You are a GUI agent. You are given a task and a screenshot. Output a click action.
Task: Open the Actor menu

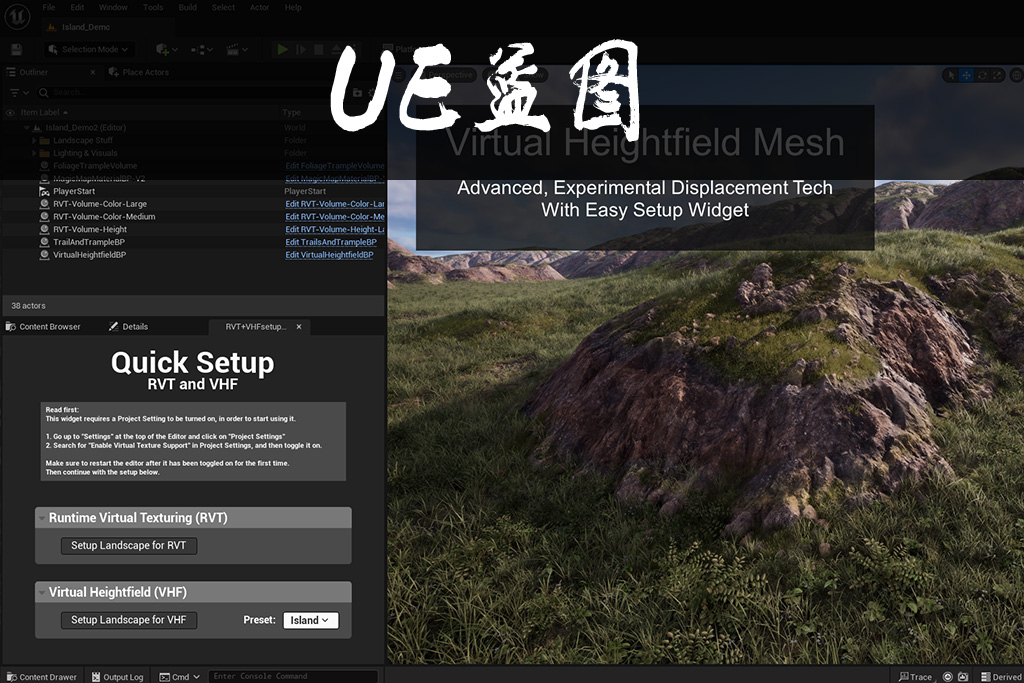[x=259, y=7]
